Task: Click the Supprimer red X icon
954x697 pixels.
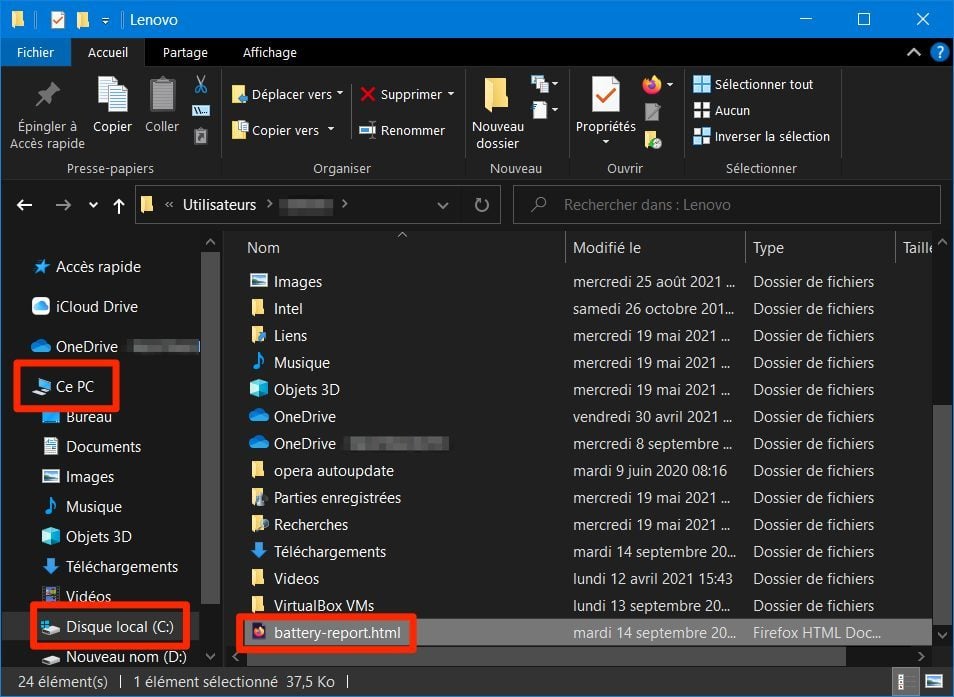Action: coord(367,94)
